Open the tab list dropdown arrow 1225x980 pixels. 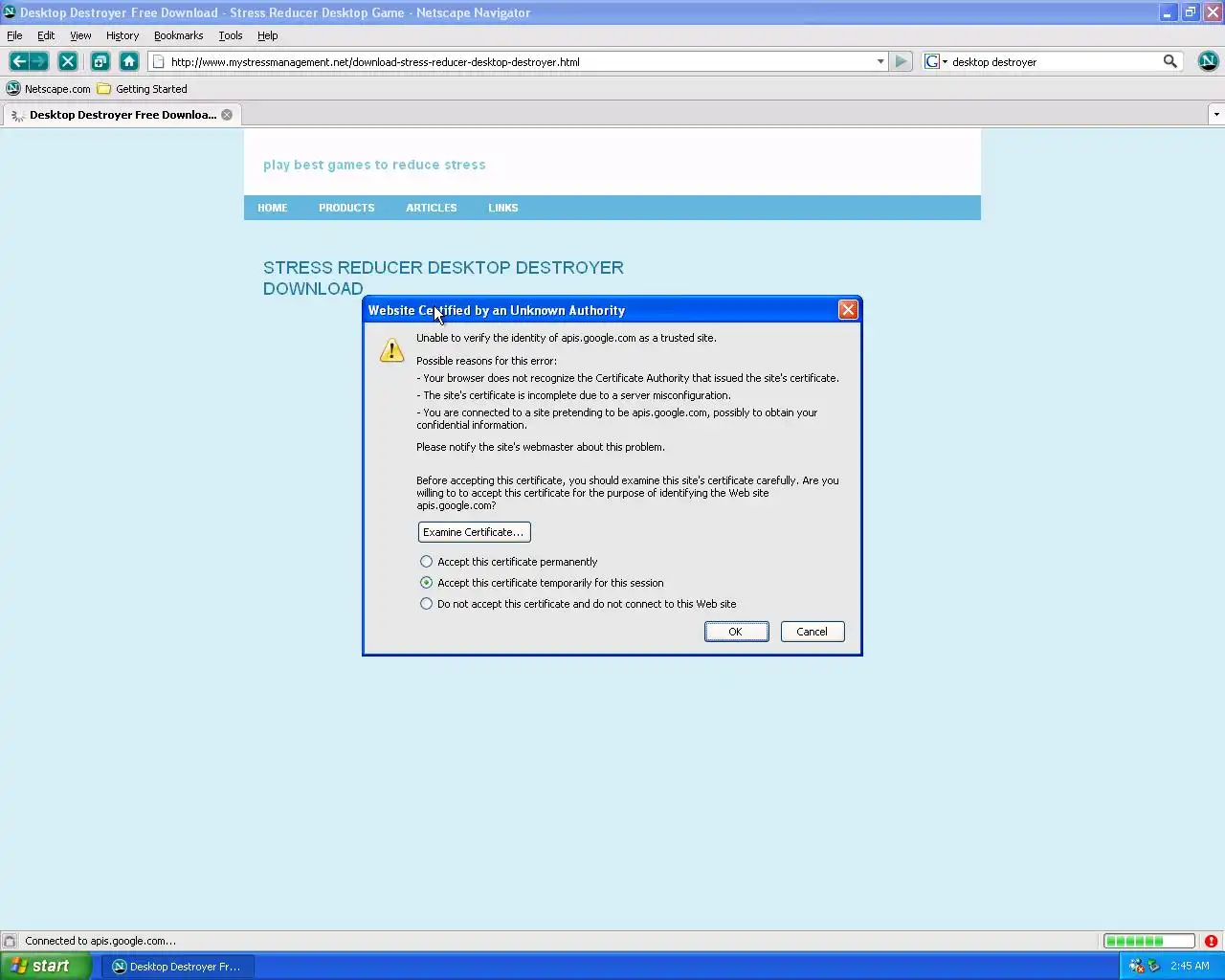1216,115
